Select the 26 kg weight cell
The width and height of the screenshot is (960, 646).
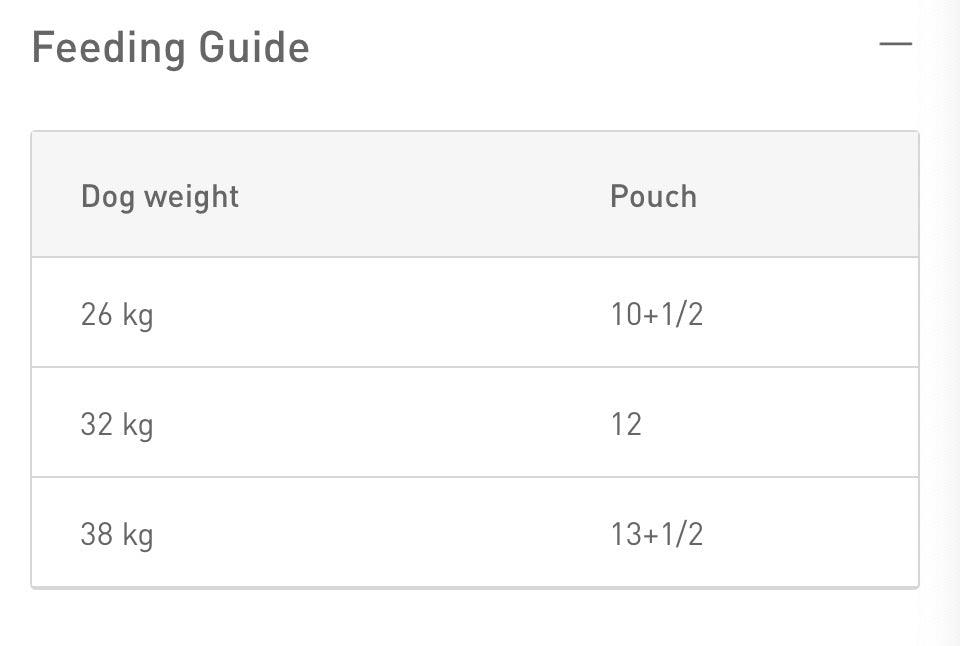117,315
